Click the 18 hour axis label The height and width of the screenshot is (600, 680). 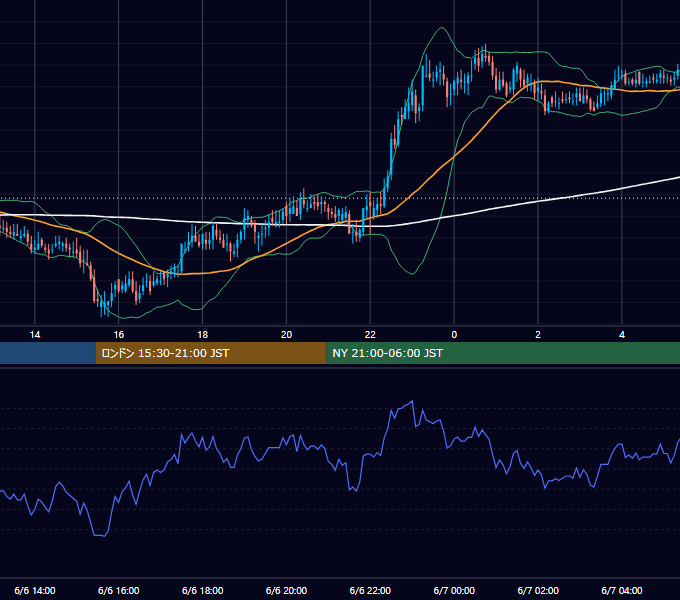click(x=203, y=335)
